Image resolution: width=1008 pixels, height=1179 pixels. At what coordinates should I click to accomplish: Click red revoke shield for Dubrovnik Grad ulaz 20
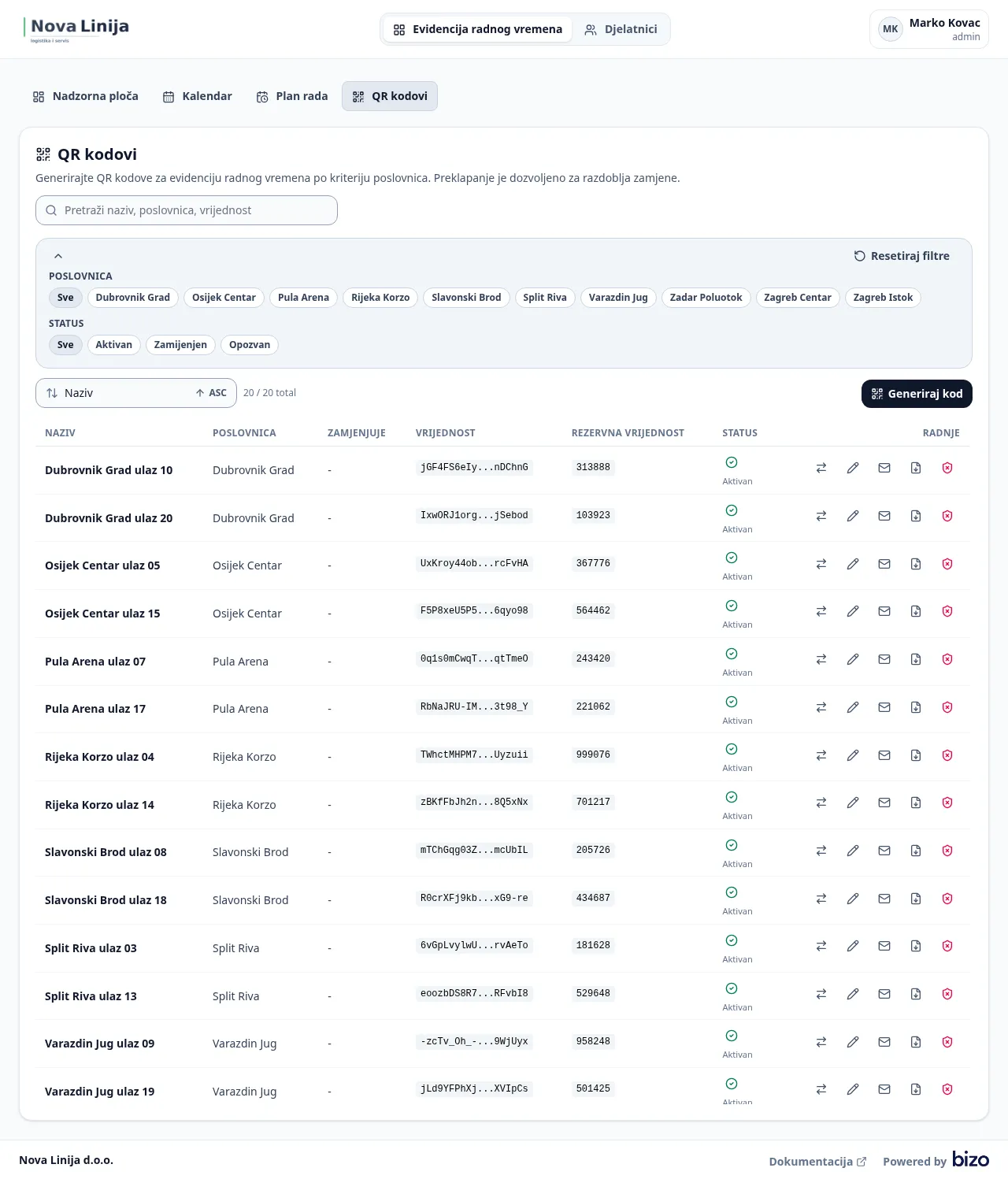tap(947, 516)
